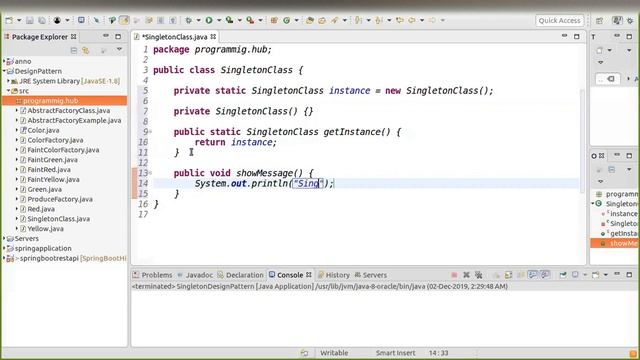Click the External Tools run icon
This screenshot has width=640, height=360.
pos(250,20)
